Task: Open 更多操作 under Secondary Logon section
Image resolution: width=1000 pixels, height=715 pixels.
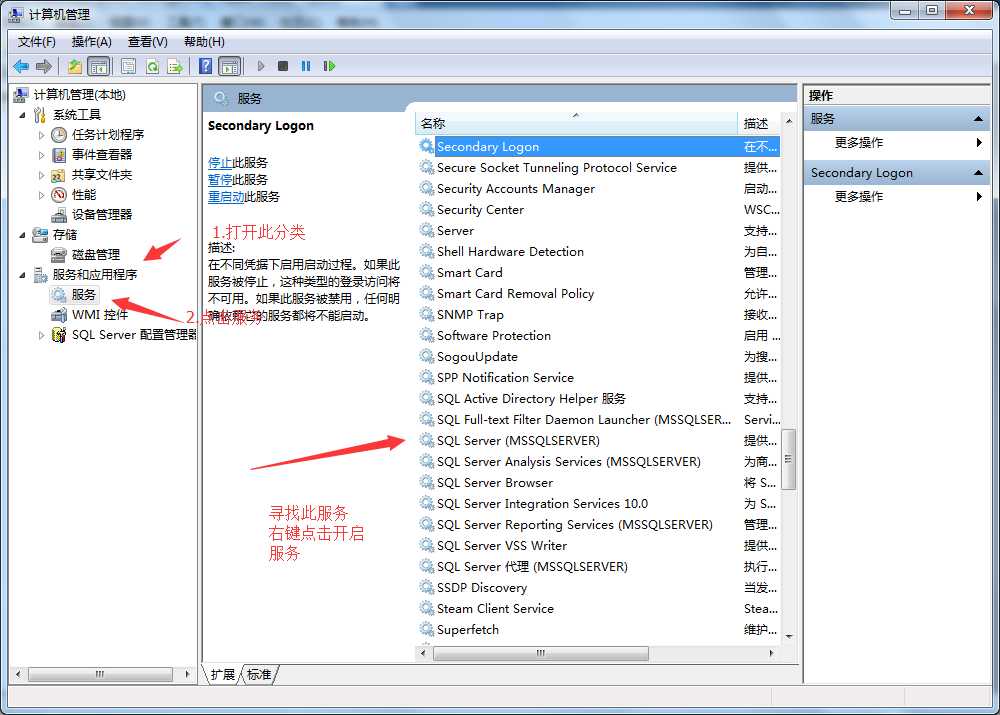Action: click(859, 197)
